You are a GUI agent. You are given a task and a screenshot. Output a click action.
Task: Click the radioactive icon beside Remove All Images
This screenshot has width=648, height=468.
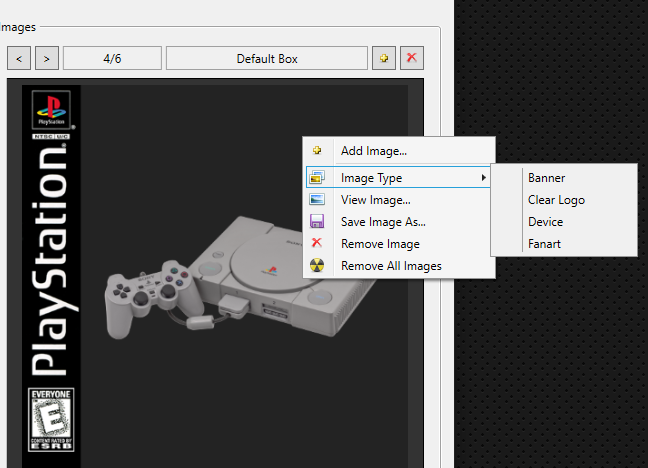[317, 265]
